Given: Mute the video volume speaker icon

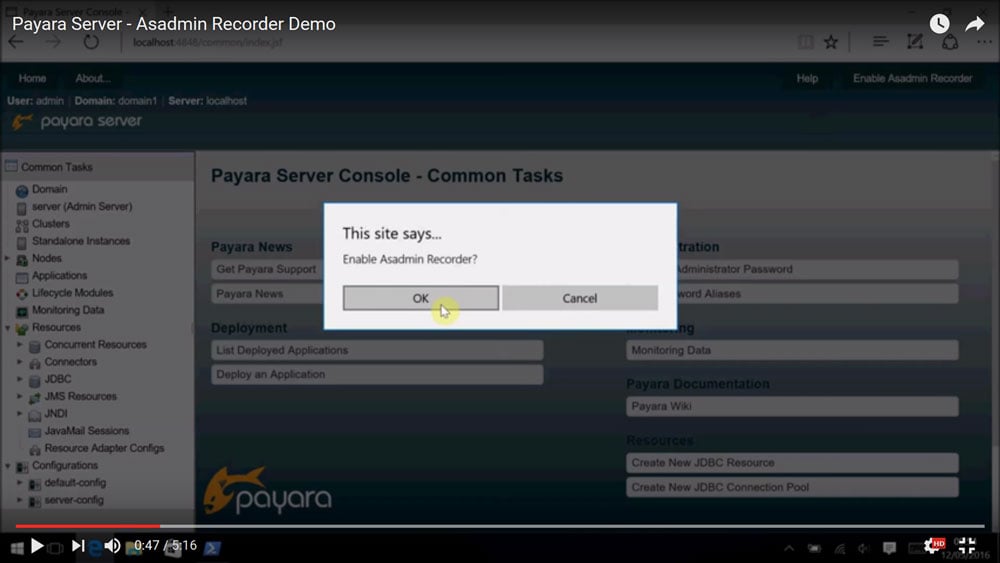Looking at the screenshot, I should click(x=112, y=546).
